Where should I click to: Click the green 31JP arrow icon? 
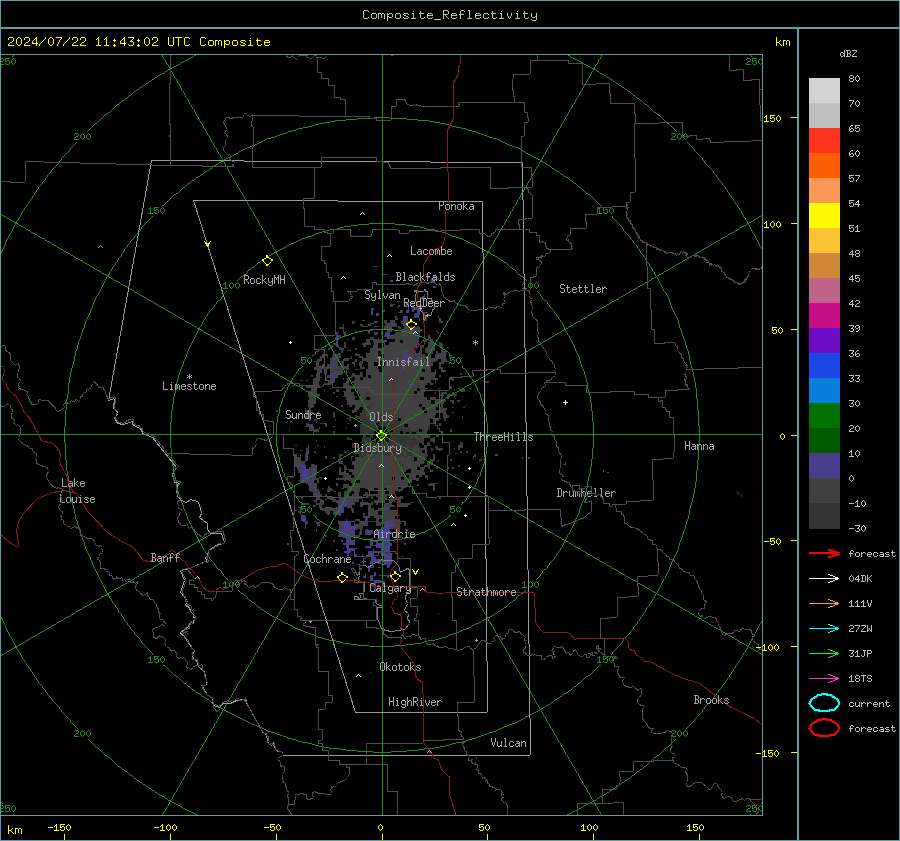[x=824, y=653]
